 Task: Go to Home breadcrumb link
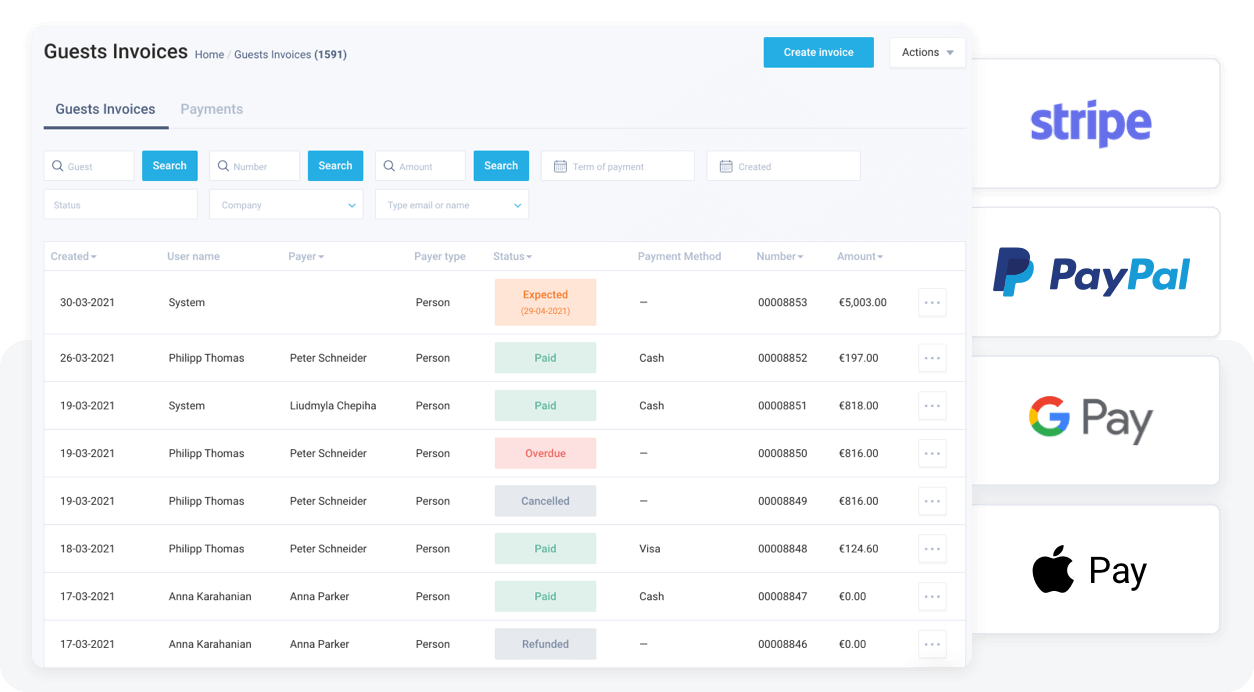click(209, 55)
